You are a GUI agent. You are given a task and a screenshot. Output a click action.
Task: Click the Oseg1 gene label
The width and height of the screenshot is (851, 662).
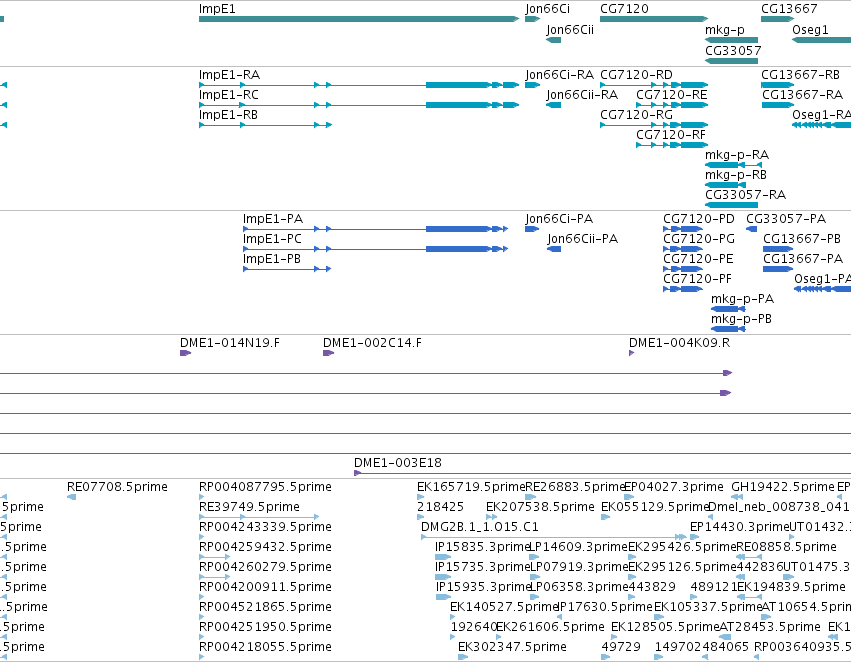(810, 30)
